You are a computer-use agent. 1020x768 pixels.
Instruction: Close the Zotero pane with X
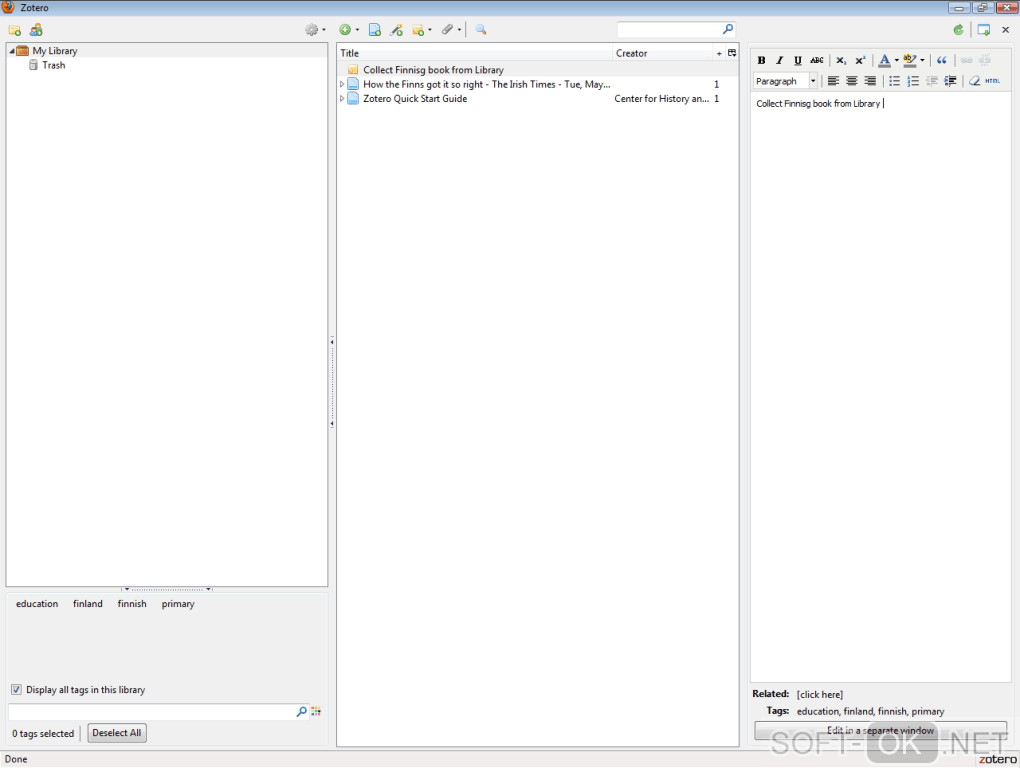(1005, 30)
